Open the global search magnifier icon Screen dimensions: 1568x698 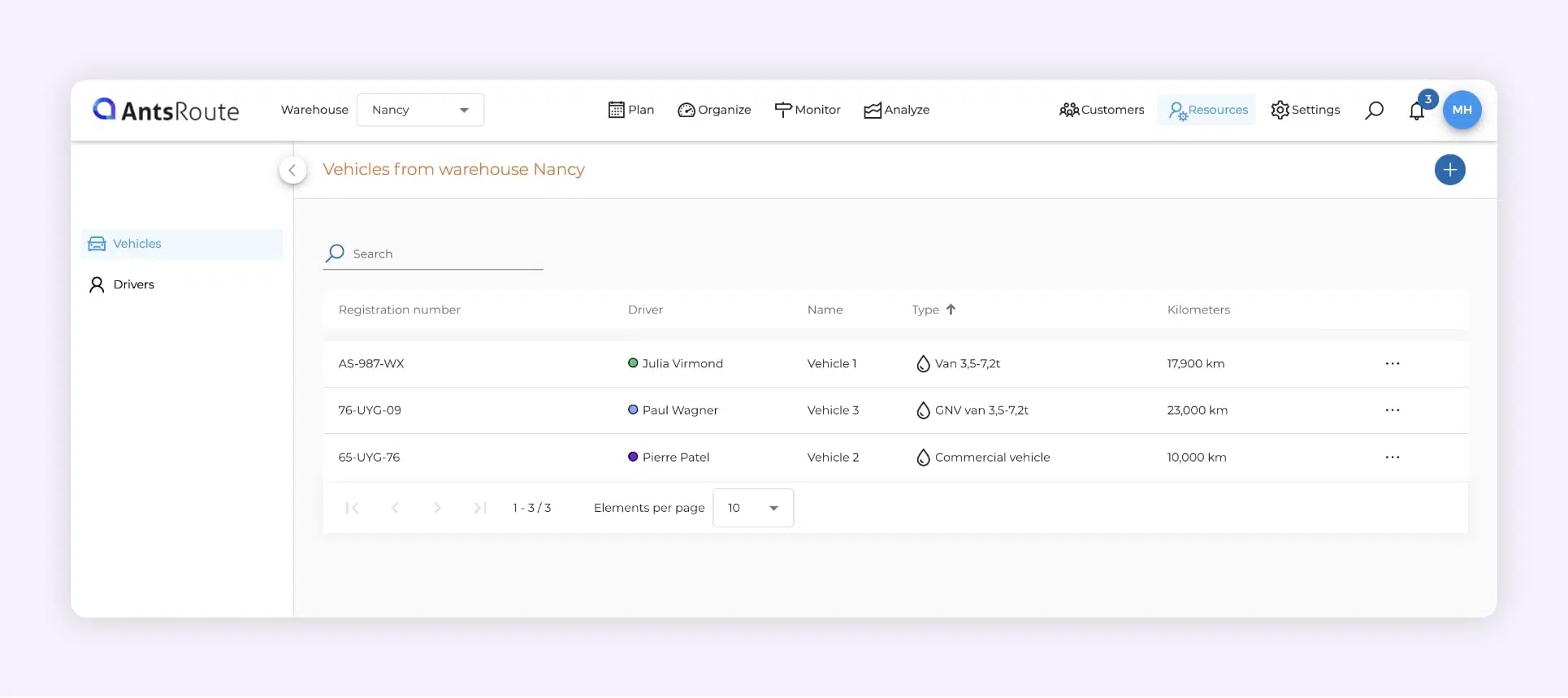(1374, 111)
